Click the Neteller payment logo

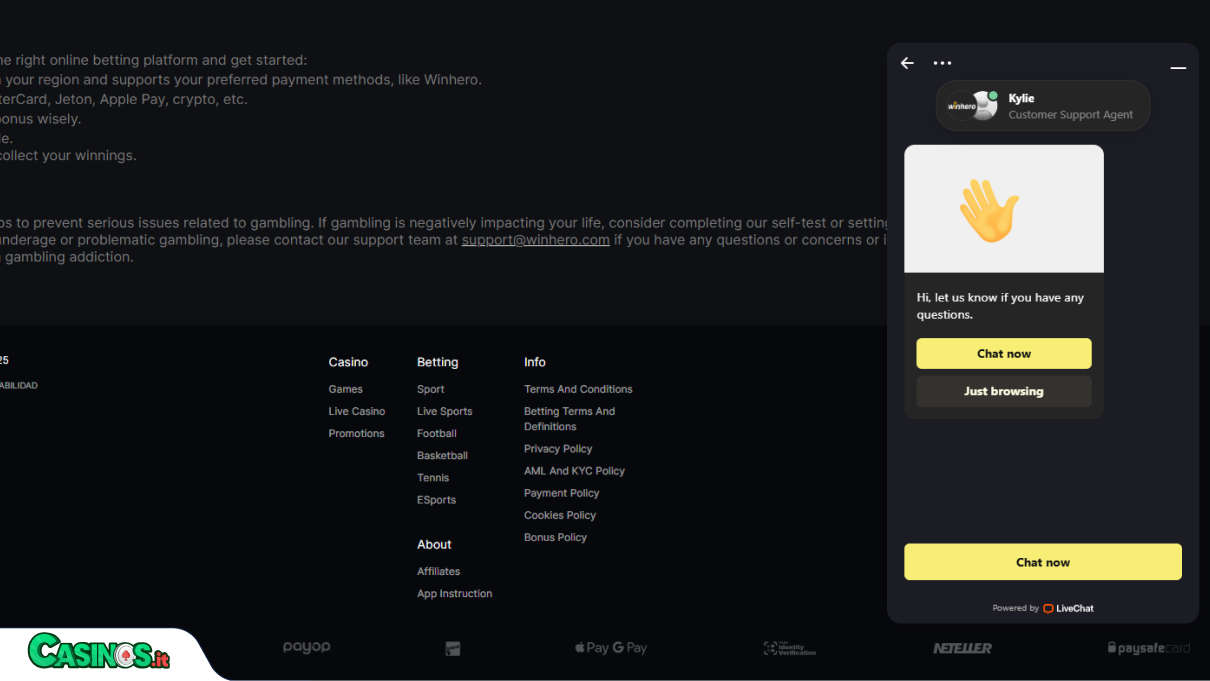point(962,649)
